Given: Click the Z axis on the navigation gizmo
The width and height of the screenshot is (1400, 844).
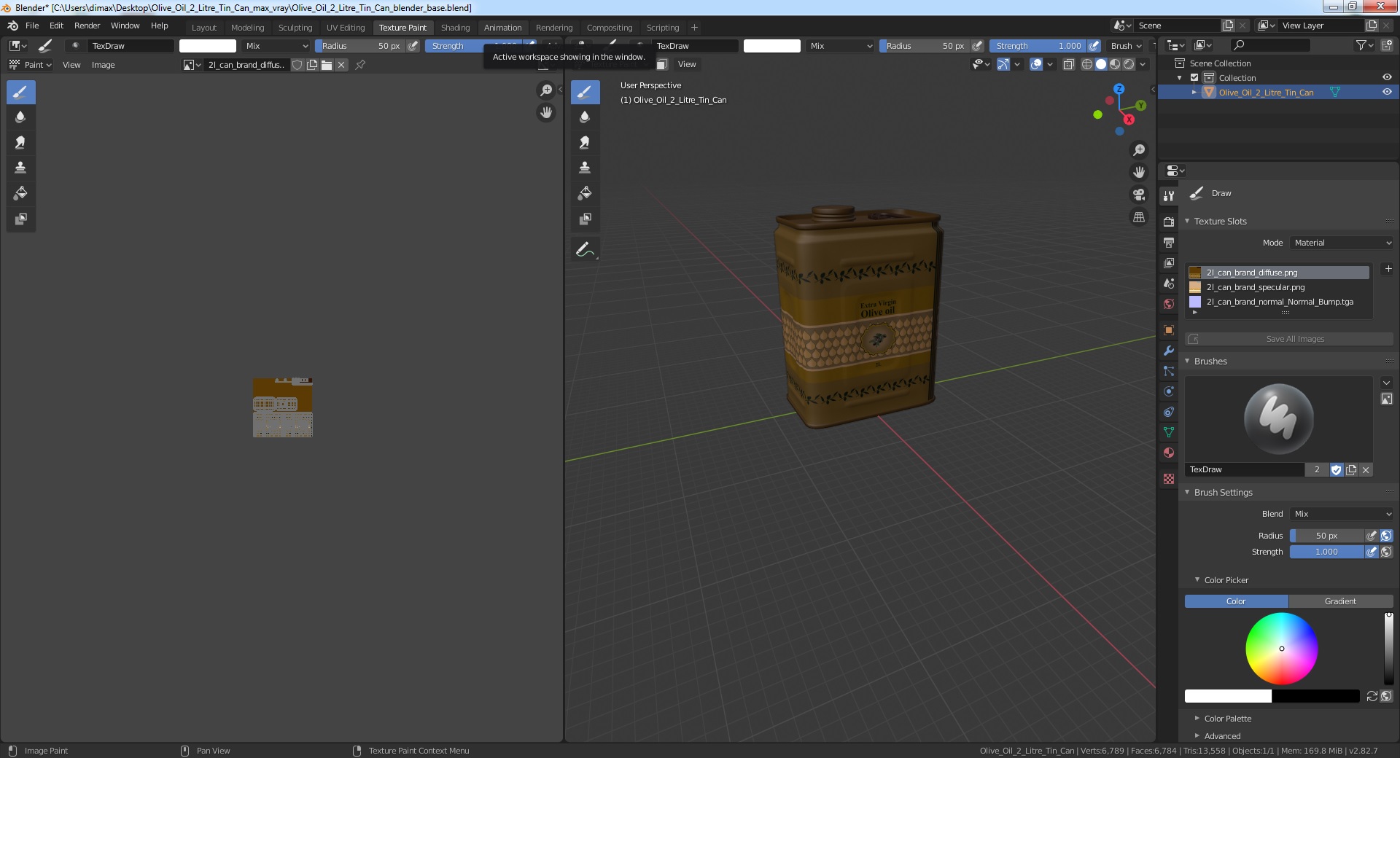Looking at the screenshot, I should 1119,89.
